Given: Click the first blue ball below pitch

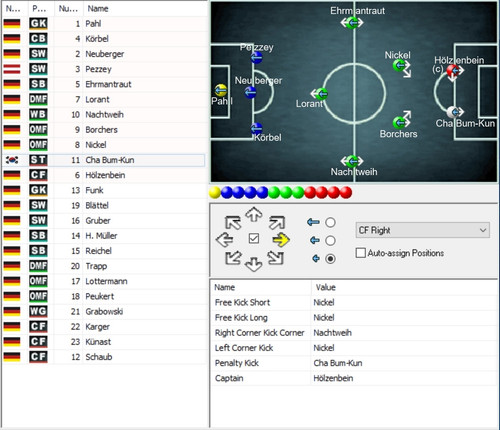Looking at the screenshot, I should point(227,192).
